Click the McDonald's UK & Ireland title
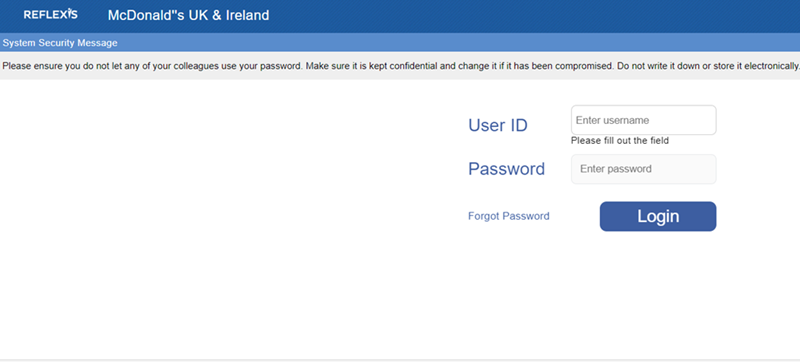Screen dimensions: 800x362 [188, 15]
